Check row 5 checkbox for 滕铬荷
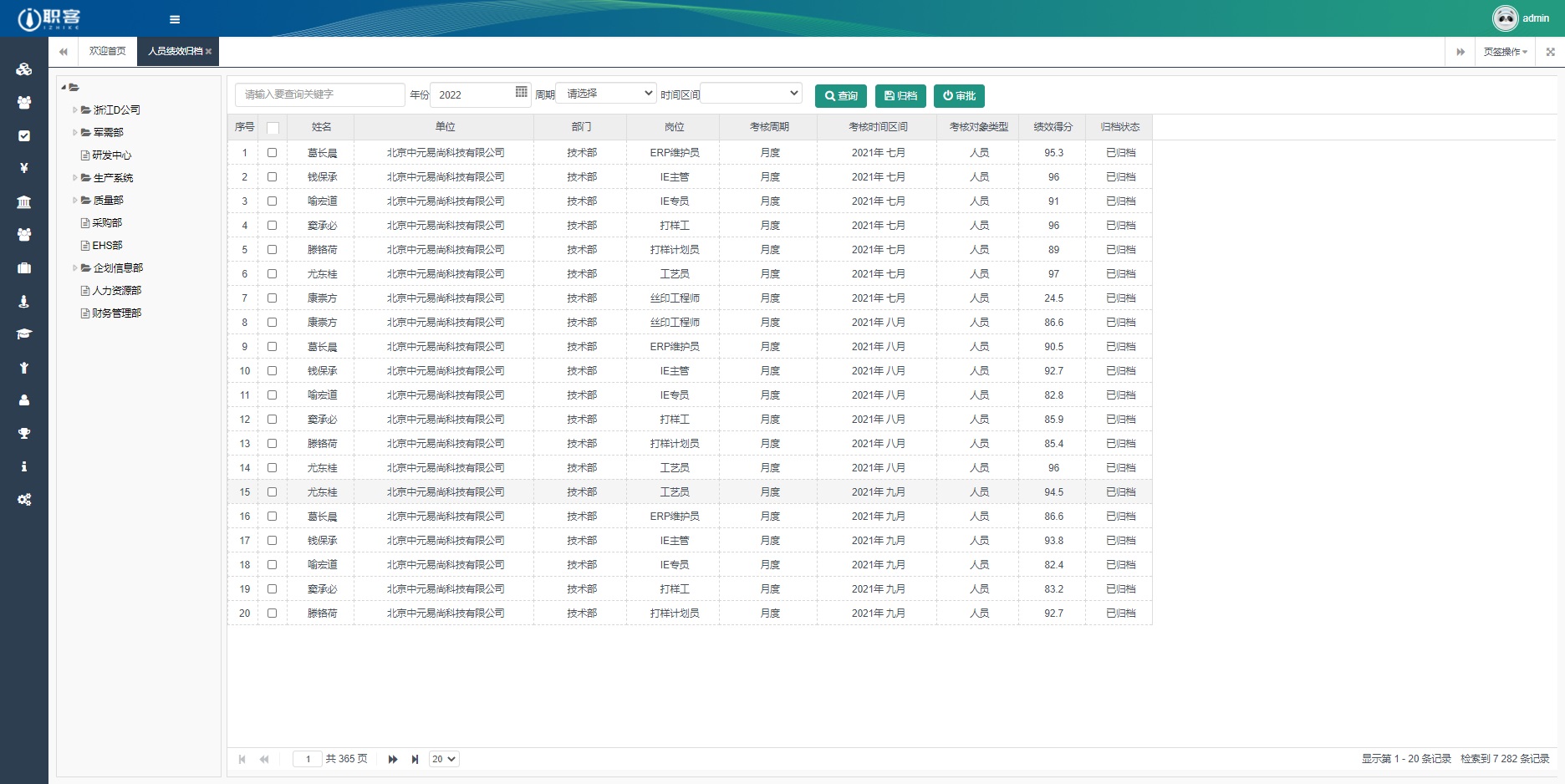 [272, 250]
